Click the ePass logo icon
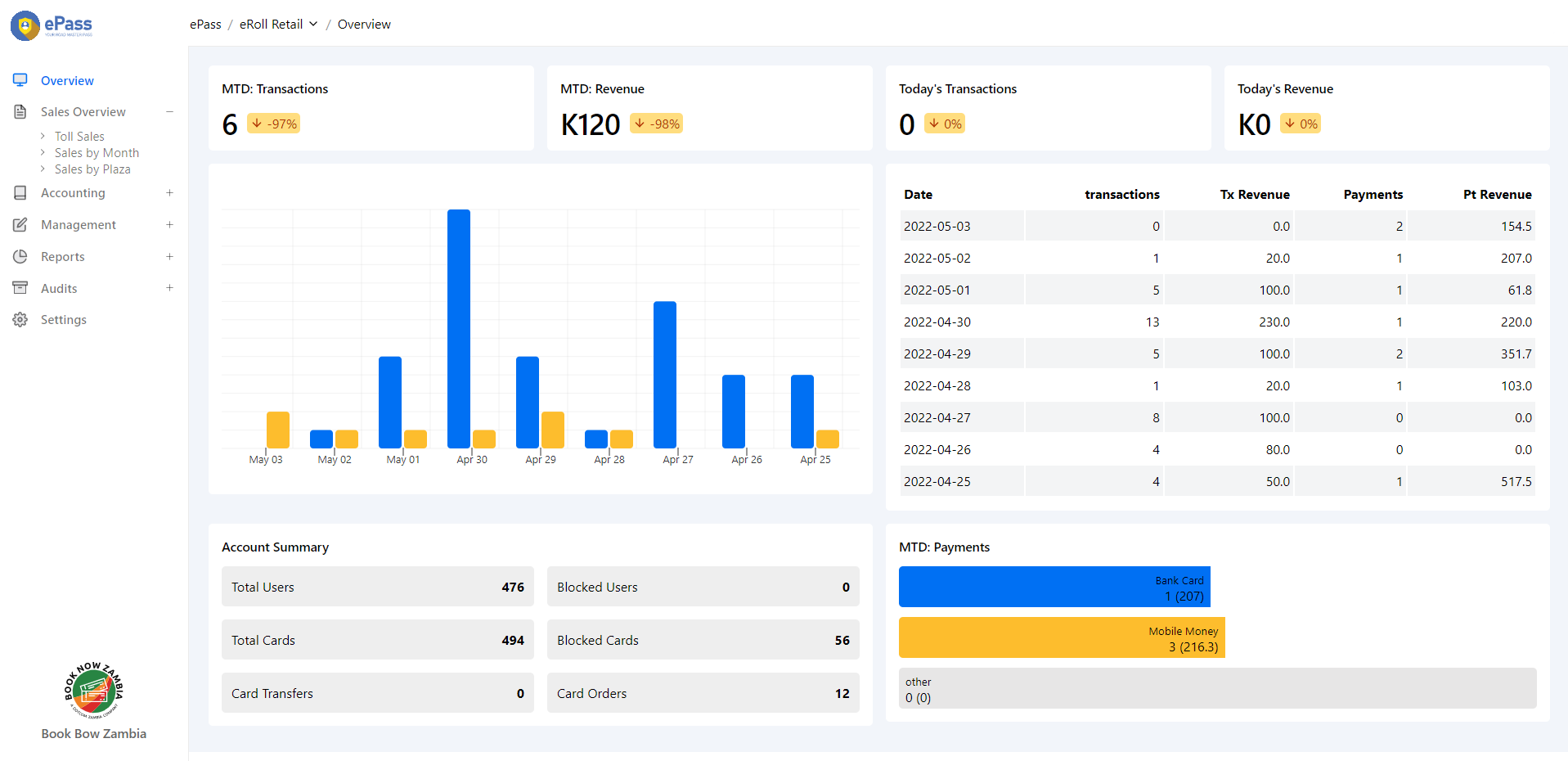The width and height of the screenshot is (1568, 761). point(25,26)
